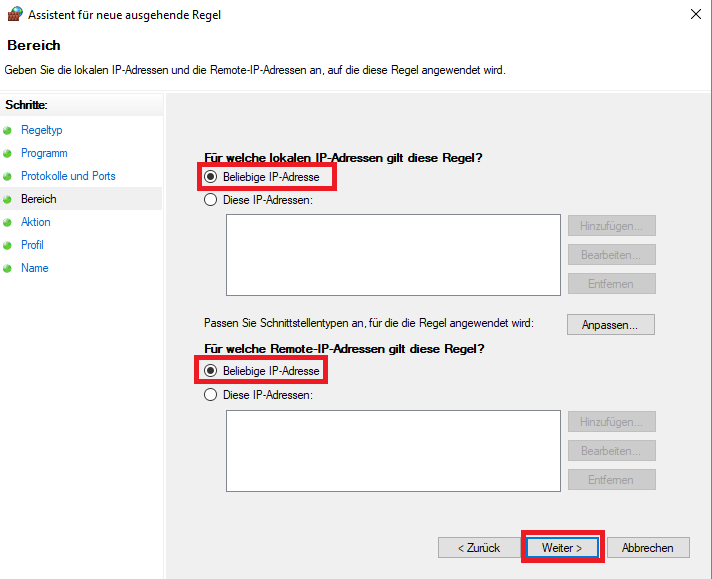Image resolution: width=712 pixels, height=579 pixels.
Task: Click the firewall wizard title bar icon
Action: click(14, 14)
